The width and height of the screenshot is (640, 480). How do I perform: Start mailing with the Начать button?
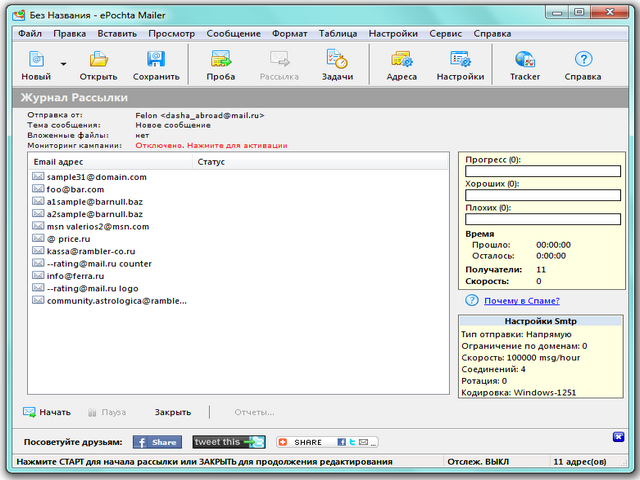click(47, 412)
